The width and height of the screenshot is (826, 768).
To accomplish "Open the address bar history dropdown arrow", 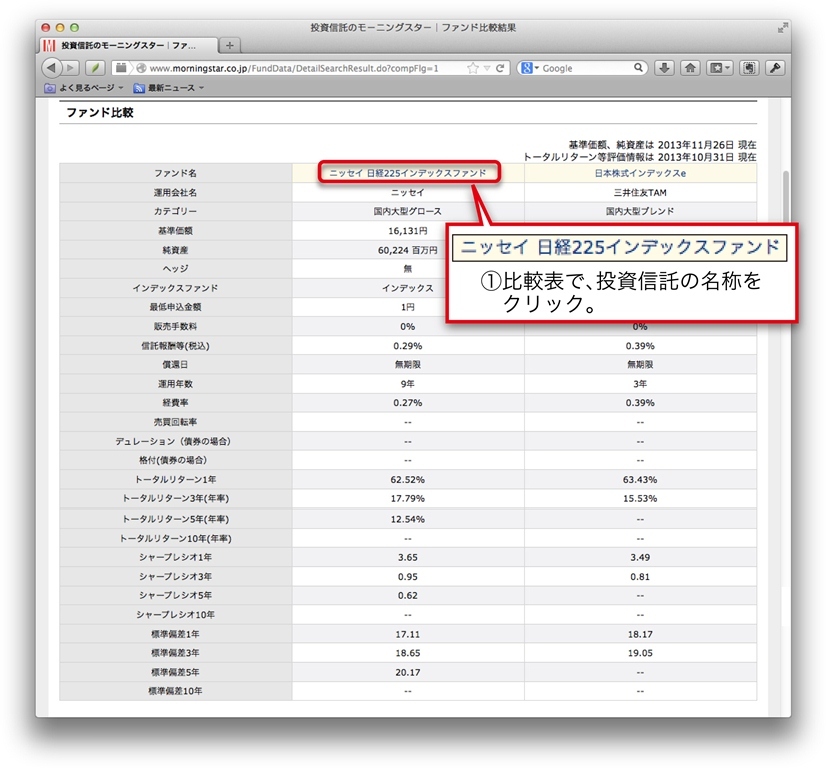I will point(487,68).
